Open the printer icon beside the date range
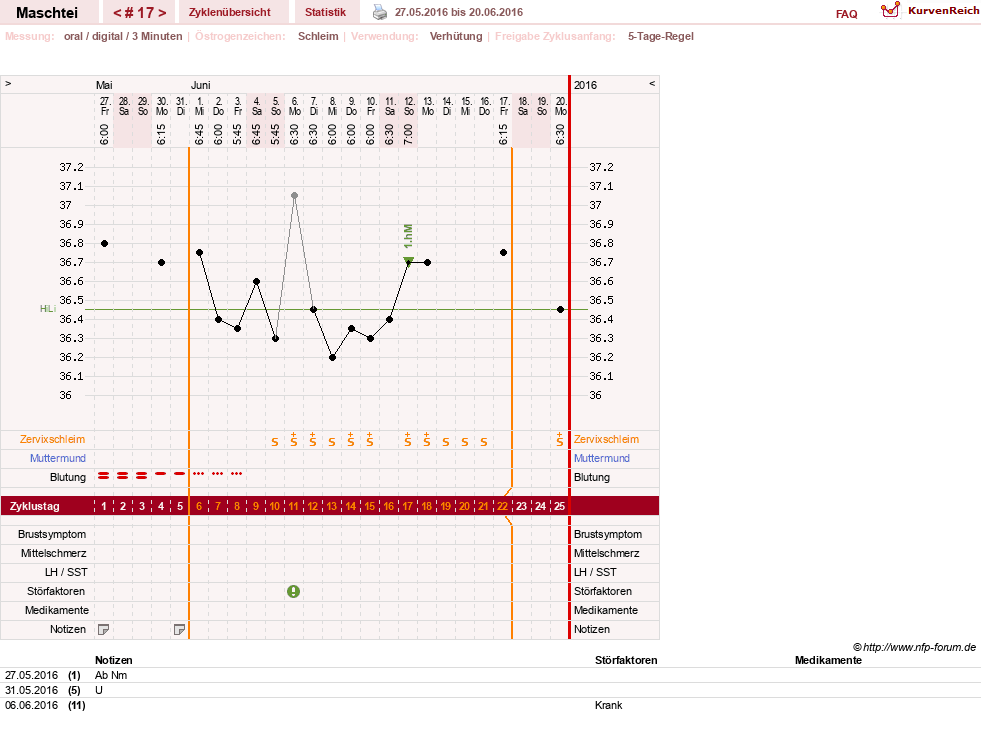Viewport: 981px width, 739px height. [x=380, y=12]
